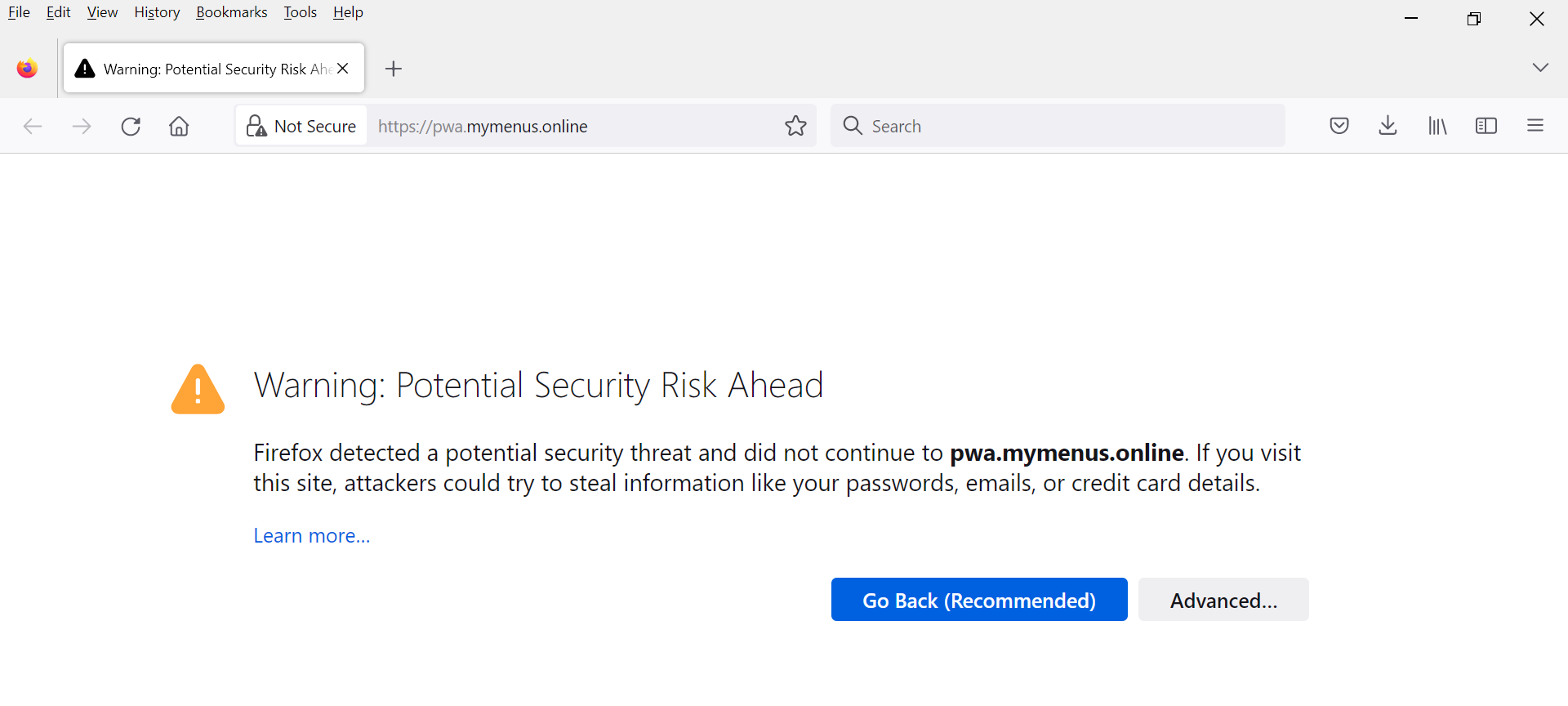
Task: Expand the list all tabs chevron
Action: (1540, 68)
